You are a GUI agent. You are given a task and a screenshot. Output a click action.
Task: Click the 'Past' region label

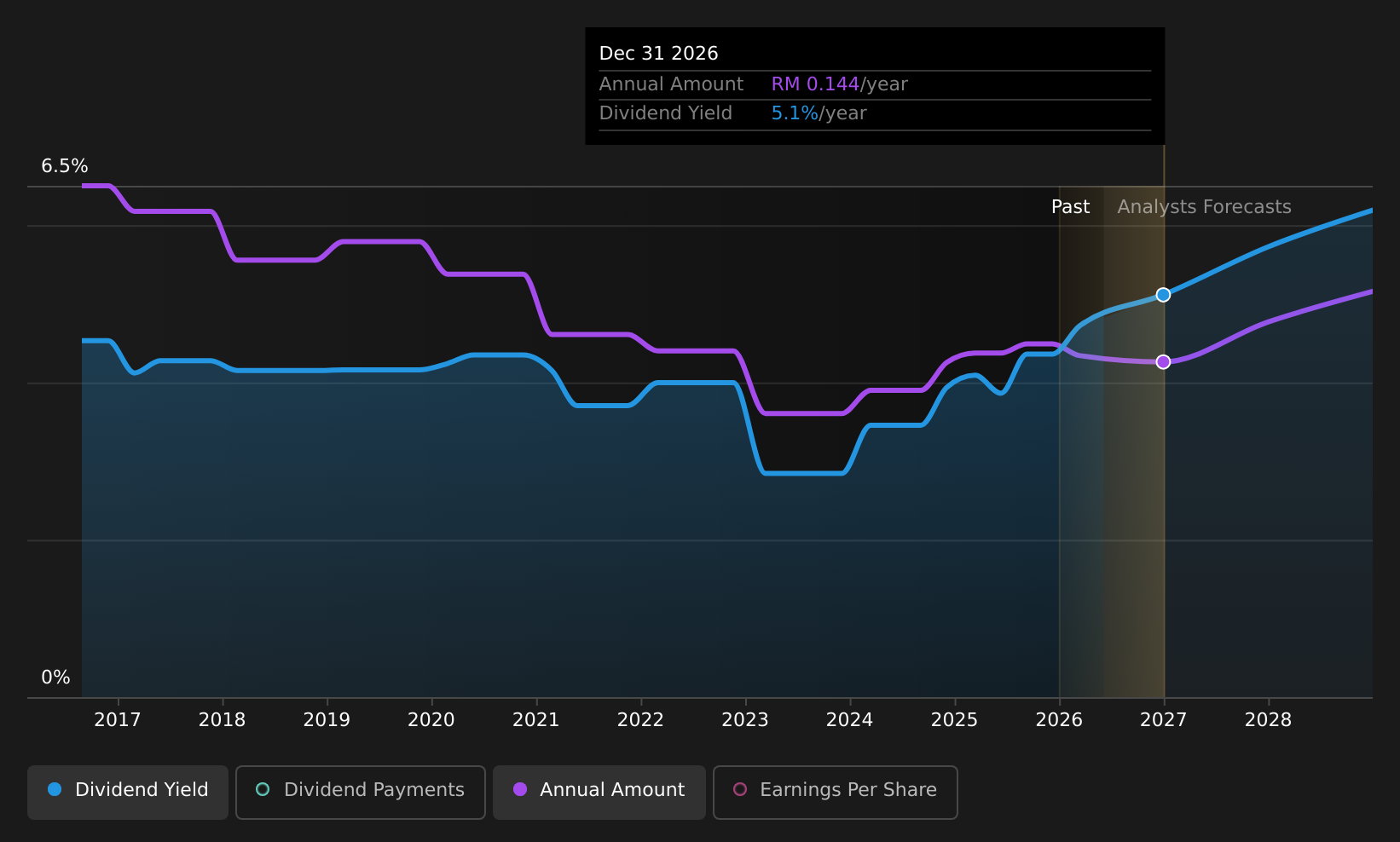pyautogui.click(x=1070, y=207)
